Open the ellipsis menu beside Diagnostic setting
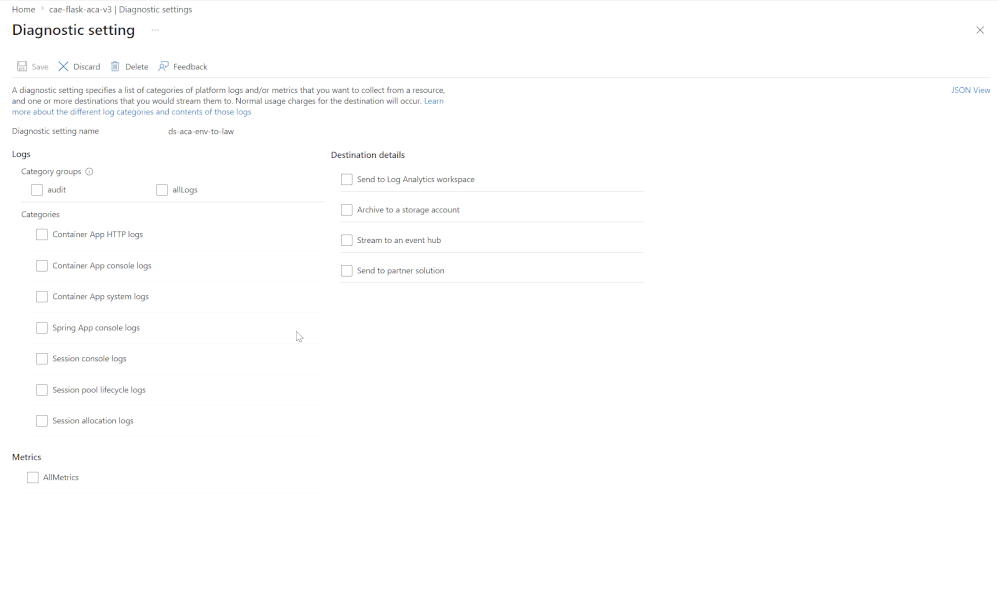Screen dimensions: 999x594 [x=155, y=30]
